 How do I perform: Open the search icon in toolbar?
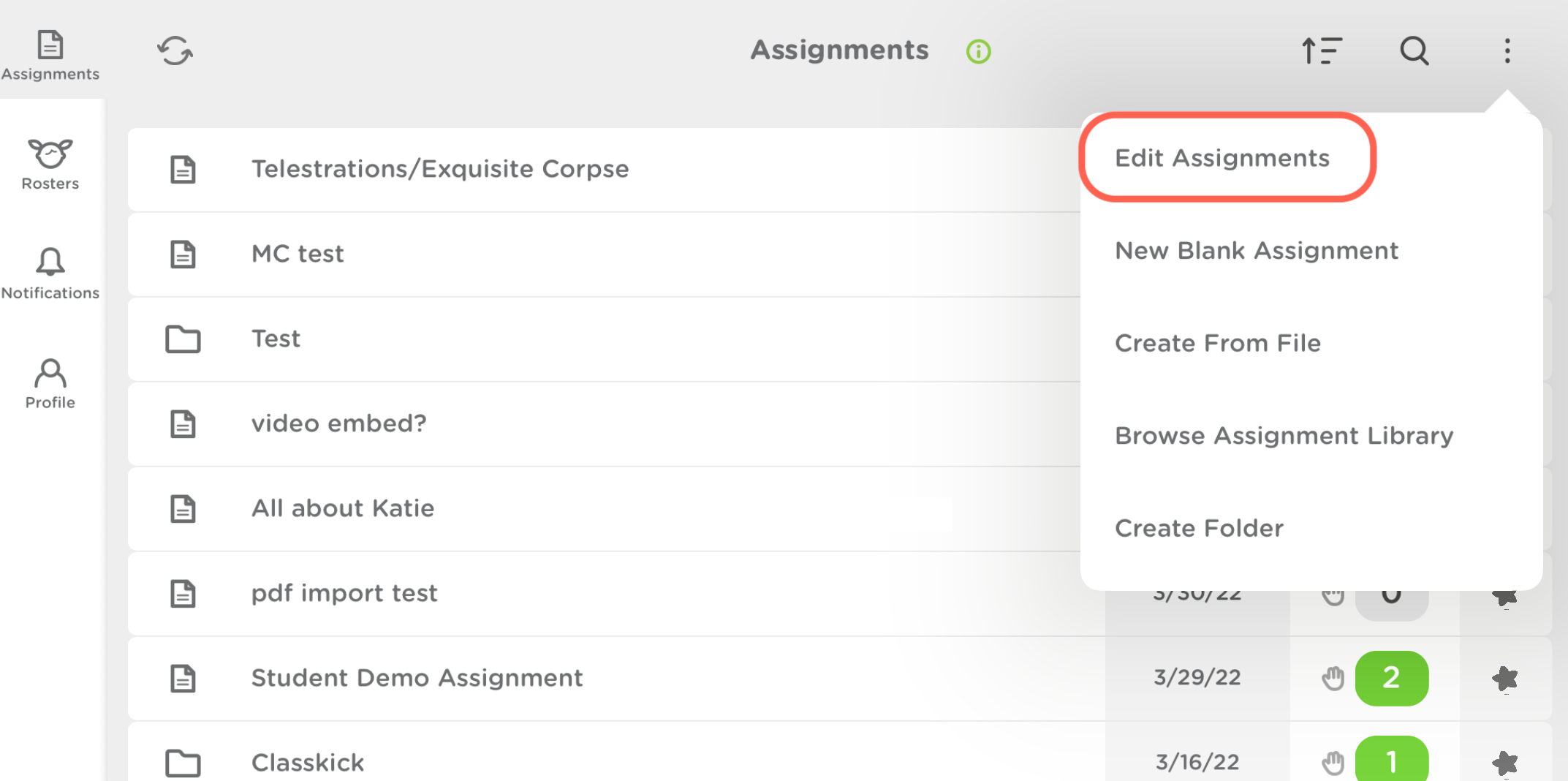pos(1414,50)
